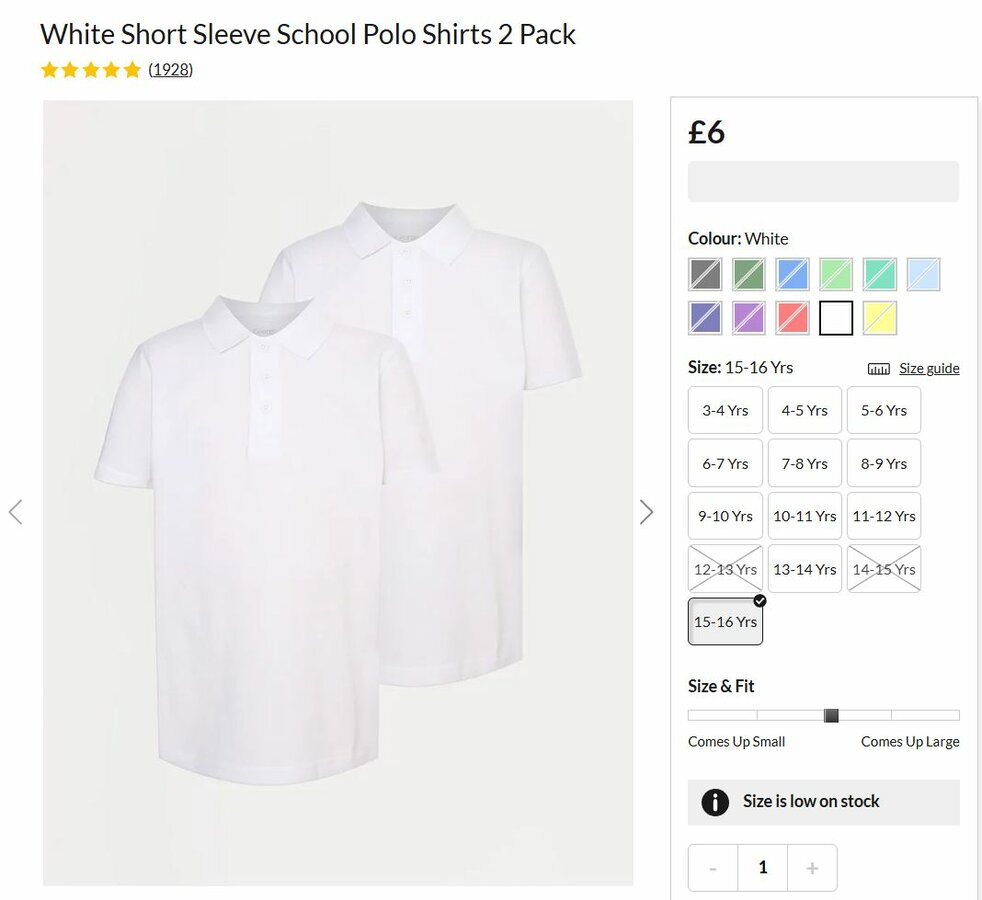
Task: Choose the 7-8 Yrs size option
Action: click(x=805, y=463)
